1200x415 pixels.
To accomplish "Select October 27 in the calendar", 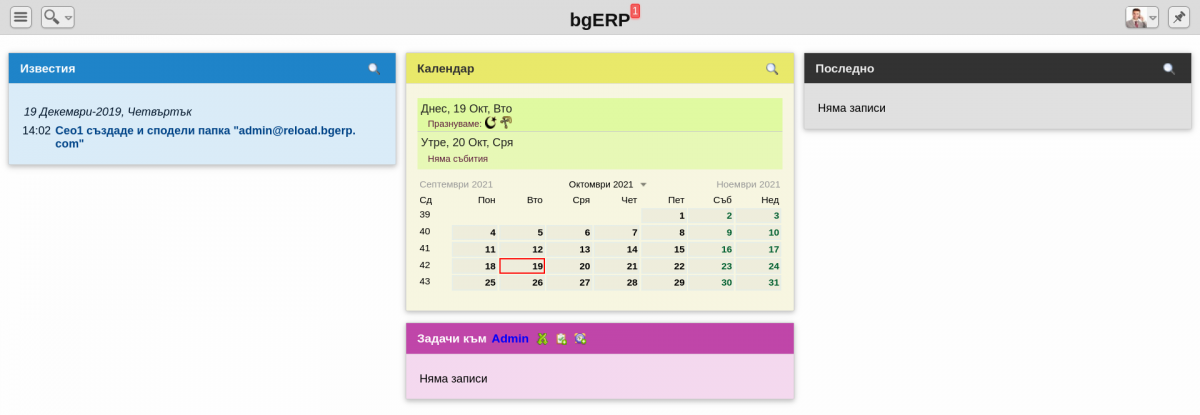I will (x=570, y=283).
